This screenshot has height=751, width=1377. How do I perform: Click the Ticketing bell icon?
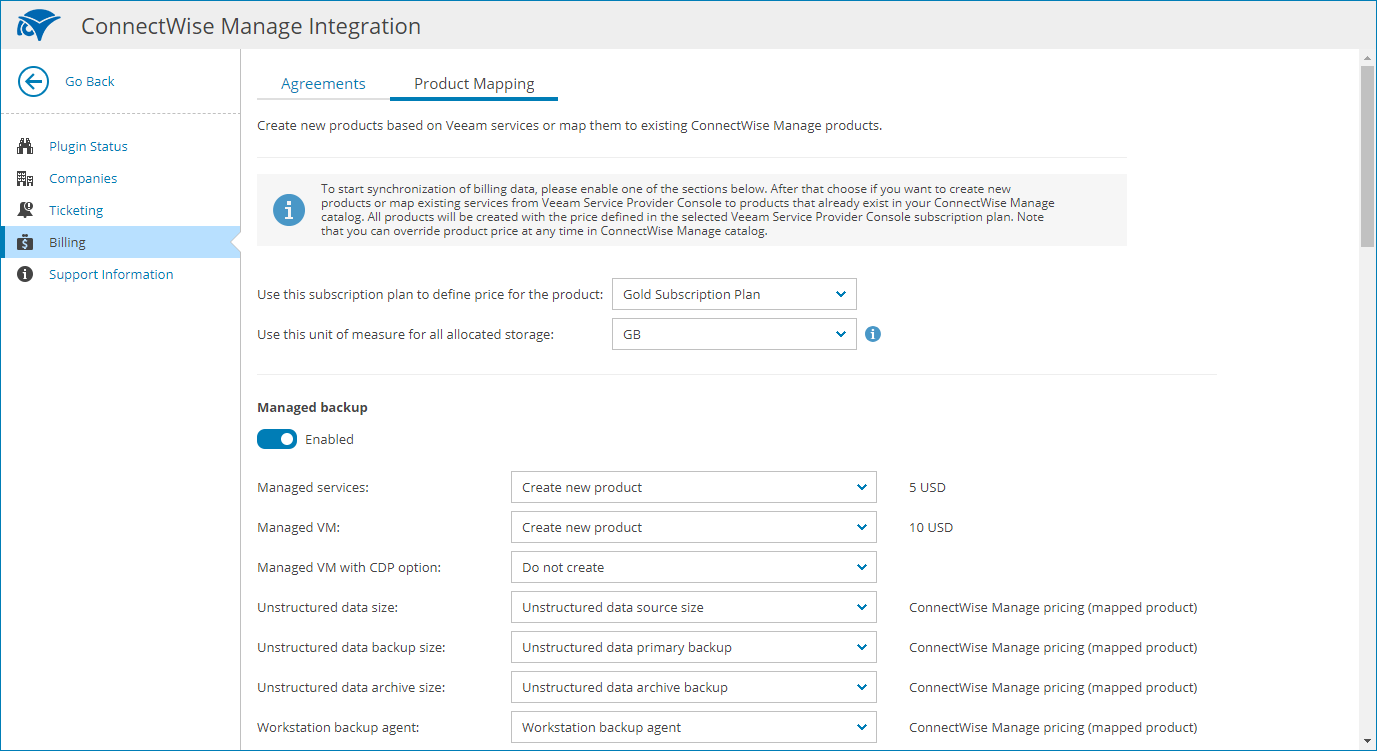click(26, 211)
